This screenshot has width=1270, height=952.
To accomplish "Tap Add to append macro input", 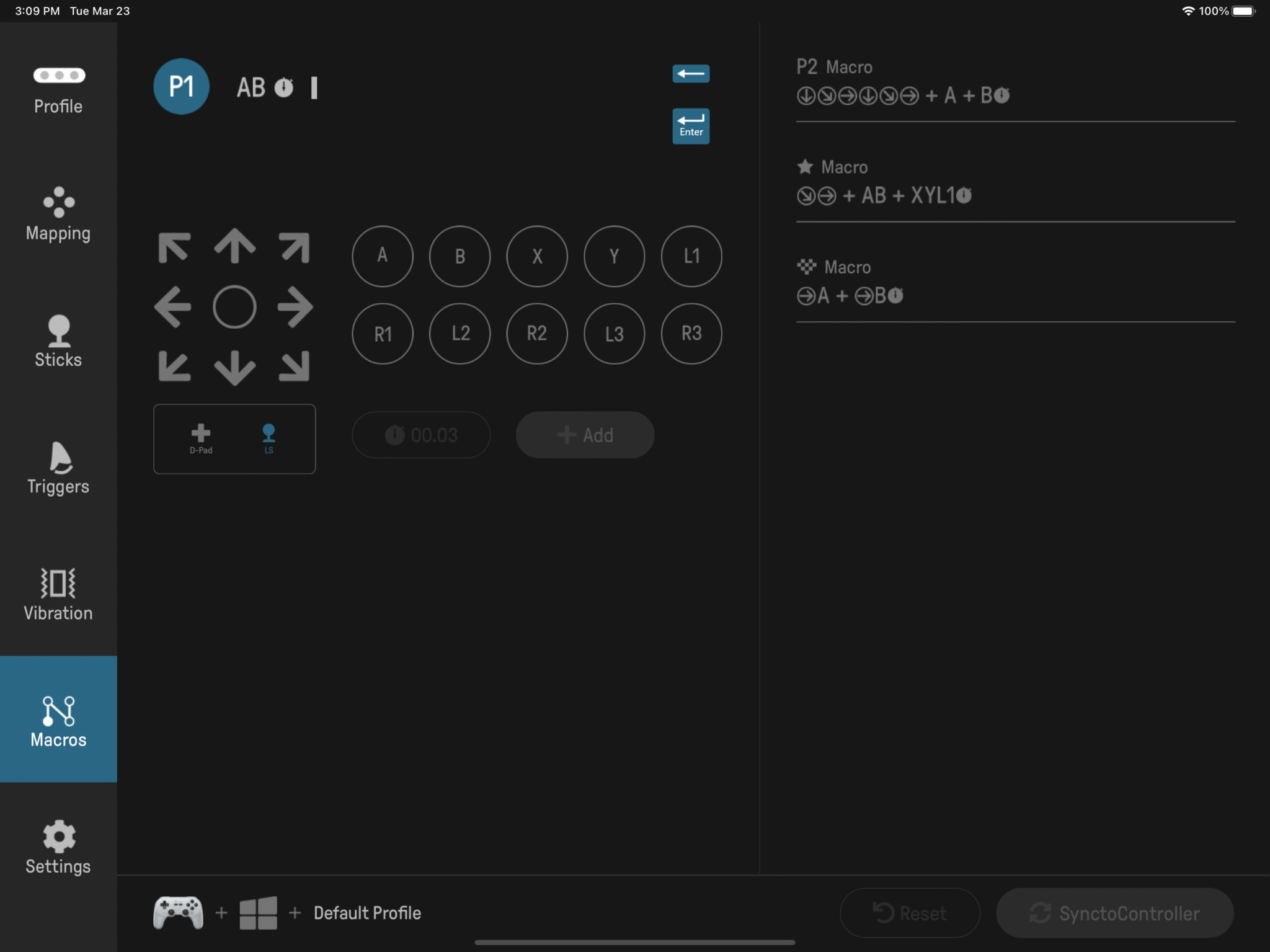I will [584, 435].
